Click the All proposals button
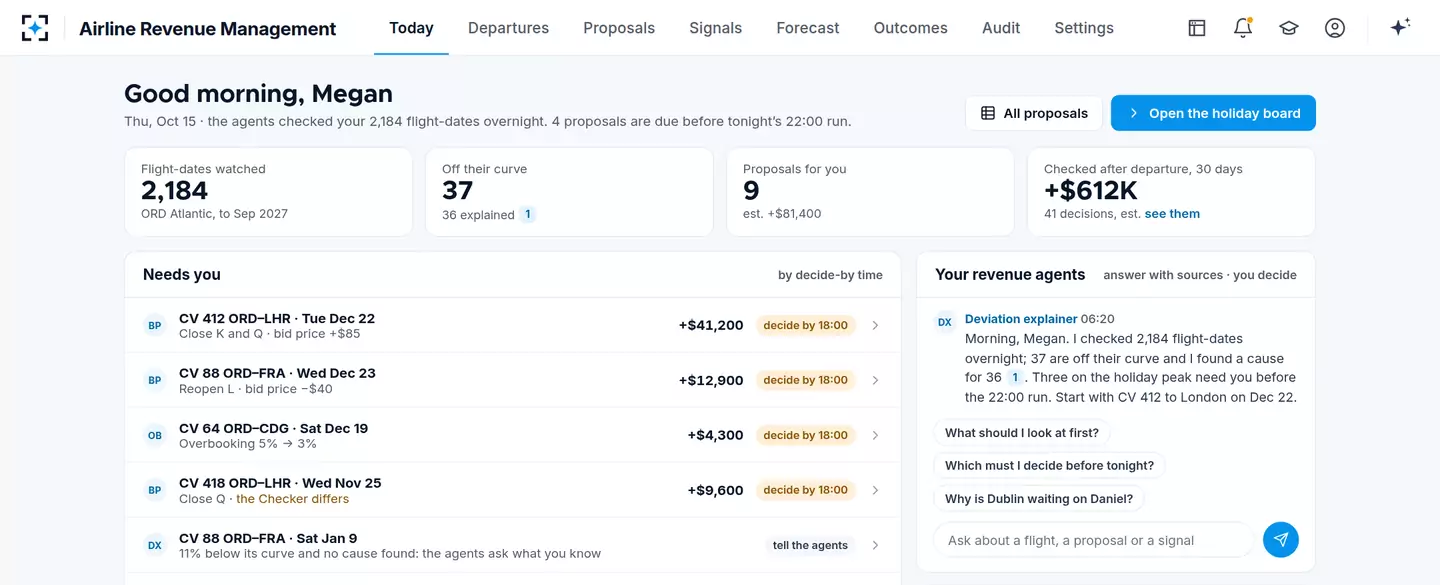The image size is (1440, 585). tap(1034, 113)
